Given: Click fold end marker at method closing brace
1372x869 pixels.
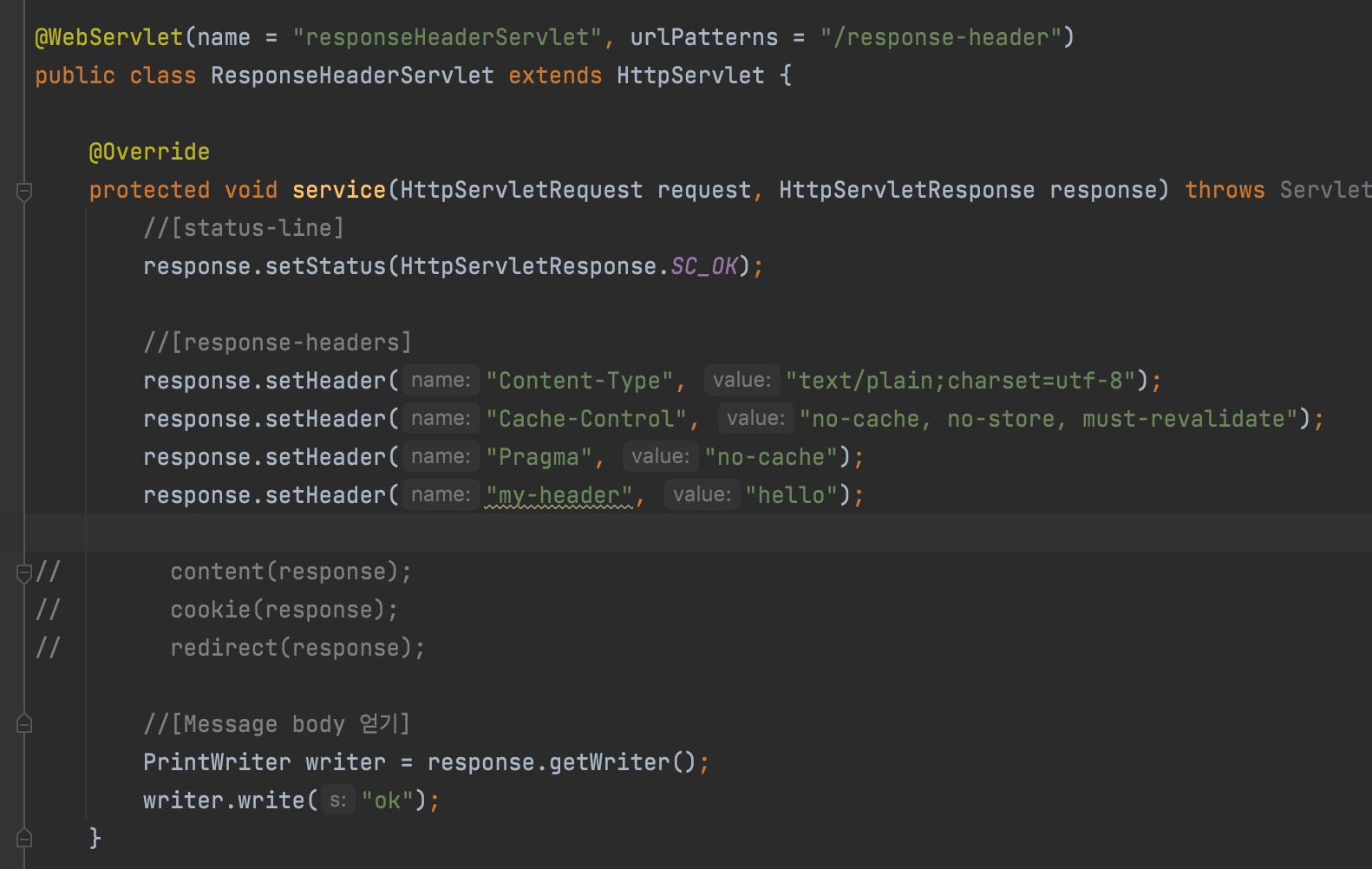Looking at the screenshot, I should tap(24, 838).
